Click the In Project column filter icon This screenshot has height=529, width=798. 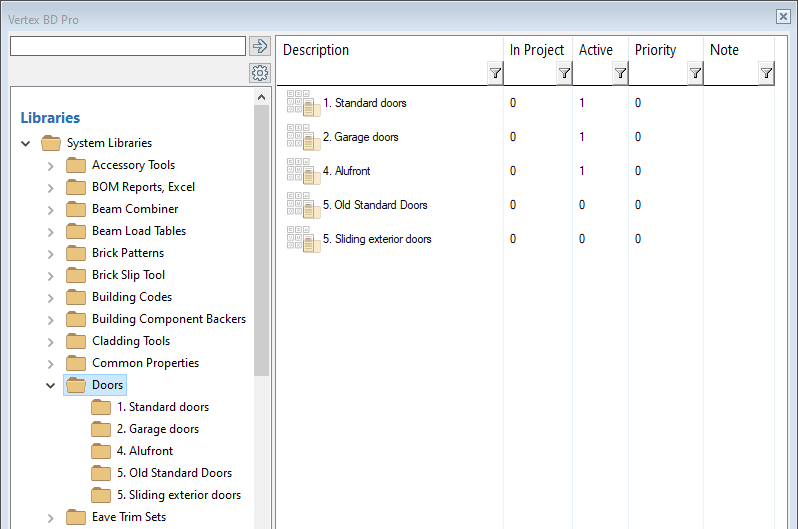pos(564,73)
